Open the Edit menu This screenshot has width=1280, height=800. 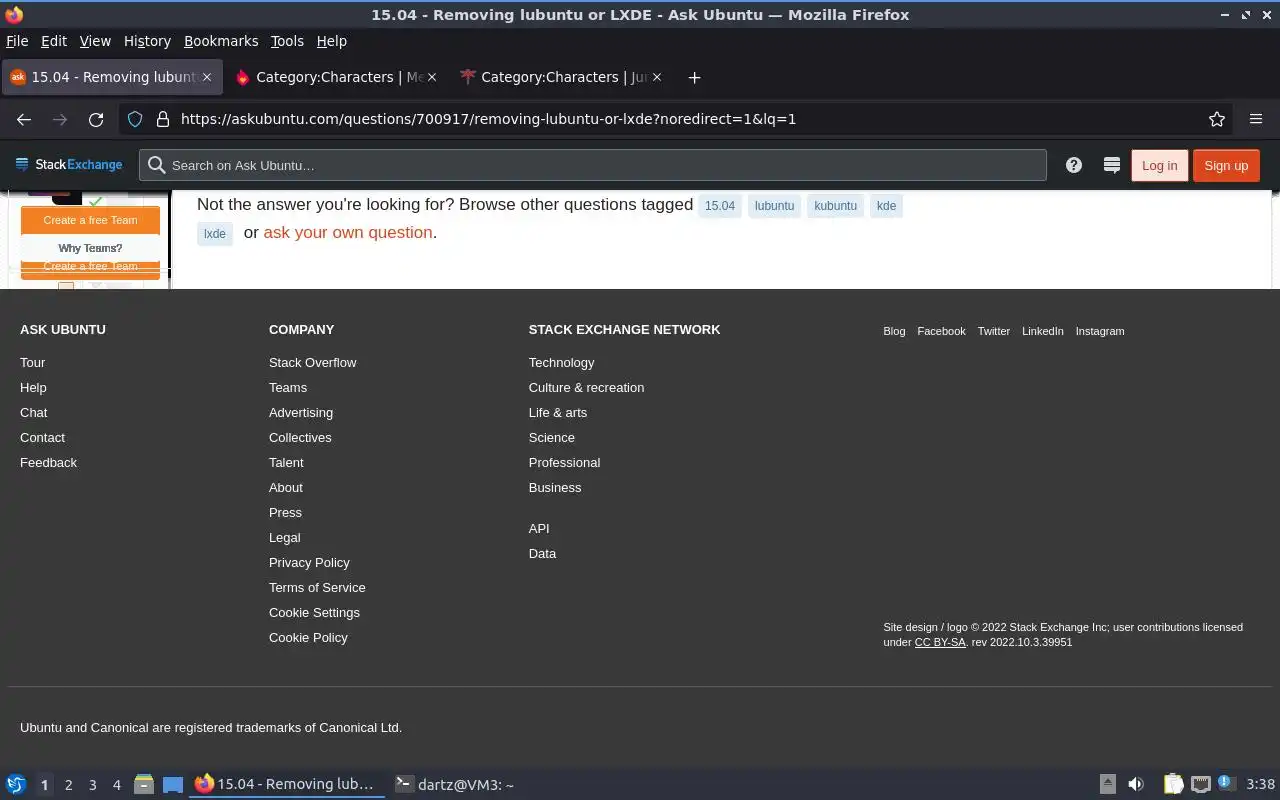54,41
